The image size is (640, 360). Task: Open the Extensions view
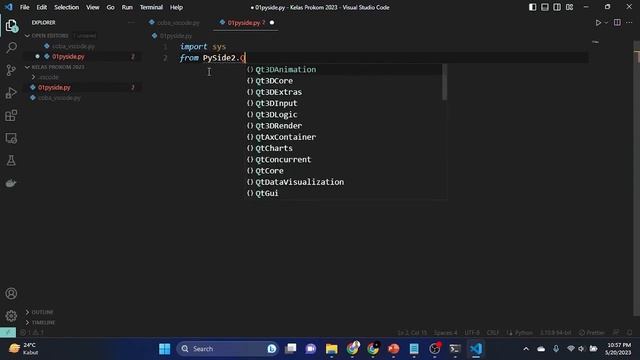point(11,116)
